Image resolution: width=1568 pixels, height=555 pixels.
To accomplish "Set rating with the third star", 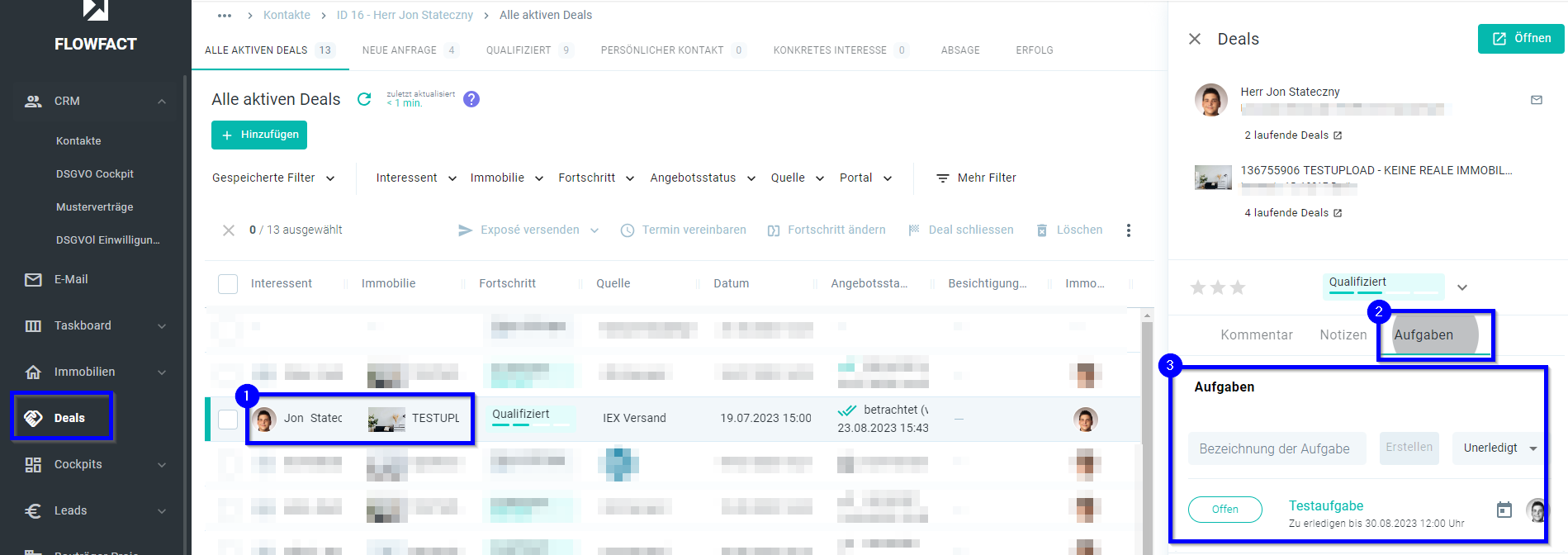I will [x=1237, y=287].
